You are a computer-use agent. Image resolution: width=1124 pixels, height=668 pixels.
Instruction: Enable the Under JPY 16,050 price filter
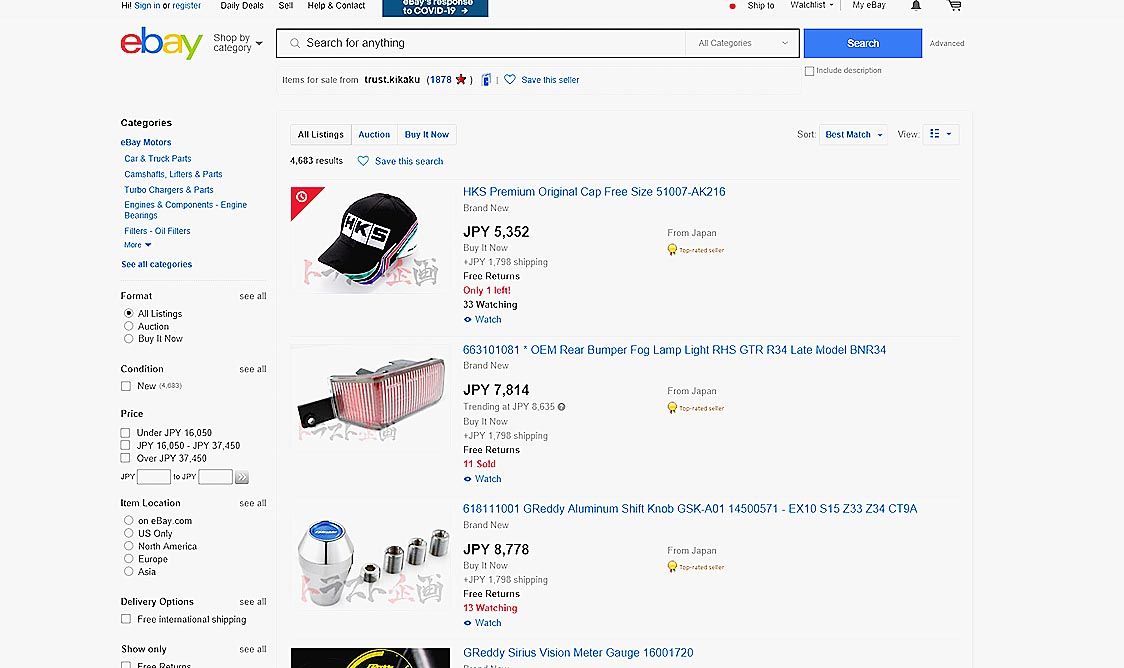[x=126, y=433]
